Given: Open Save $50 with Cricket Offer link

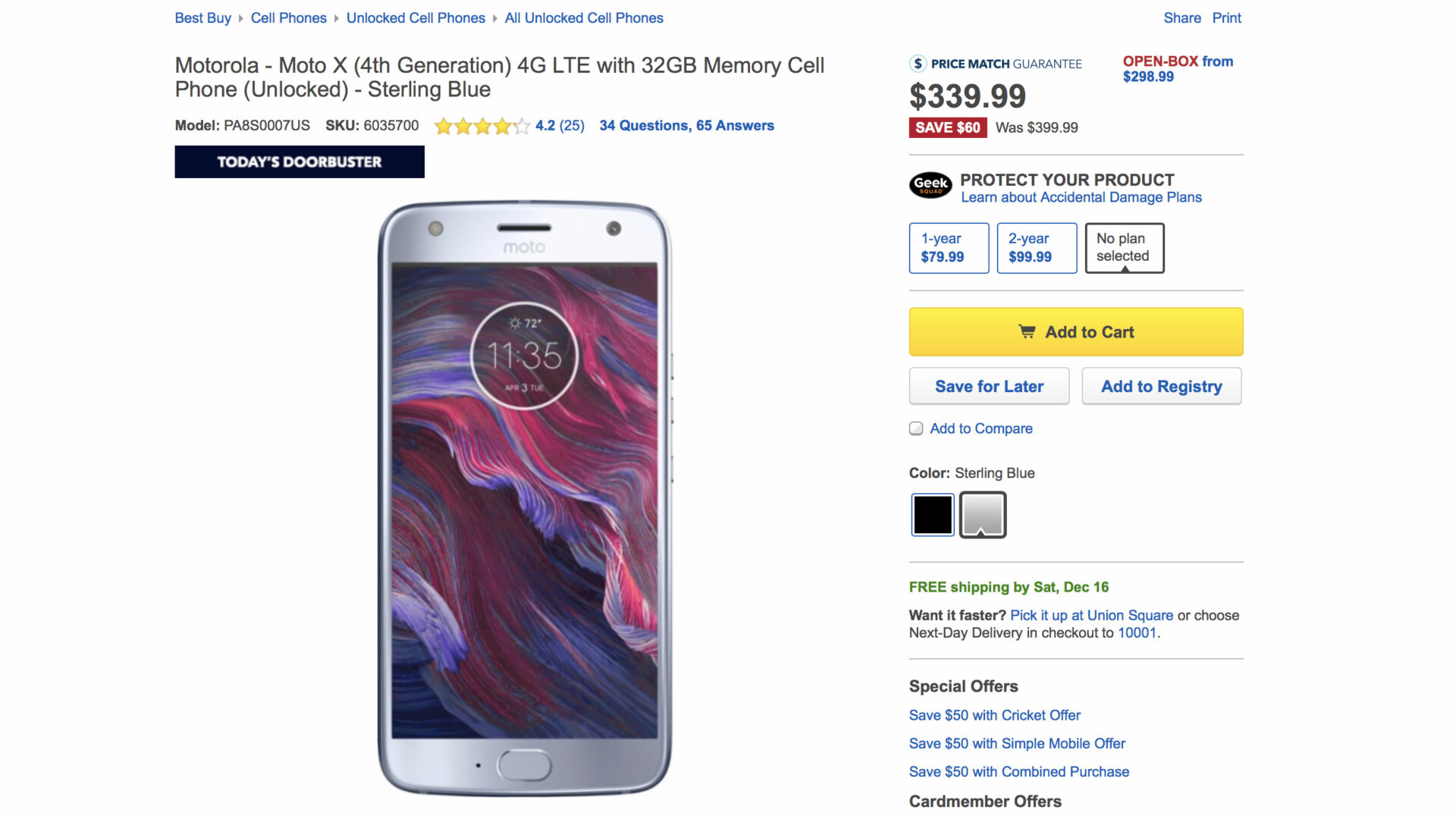Looking at the screenshot, I should pos(994,714).
